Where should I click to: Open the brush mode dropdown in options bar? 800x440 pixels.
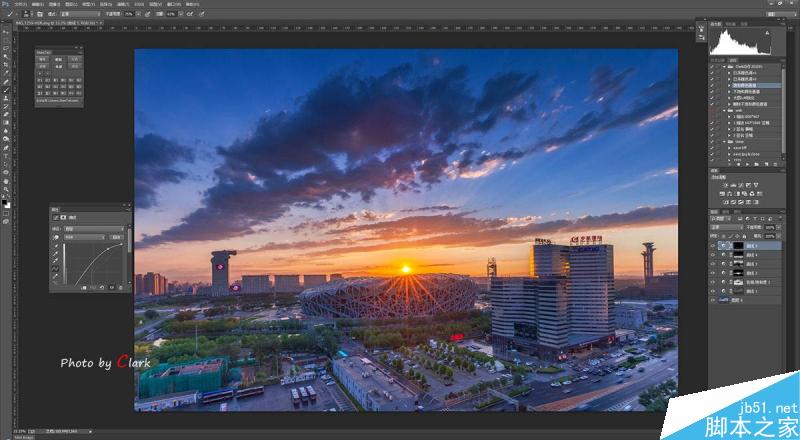click(81, 14)
